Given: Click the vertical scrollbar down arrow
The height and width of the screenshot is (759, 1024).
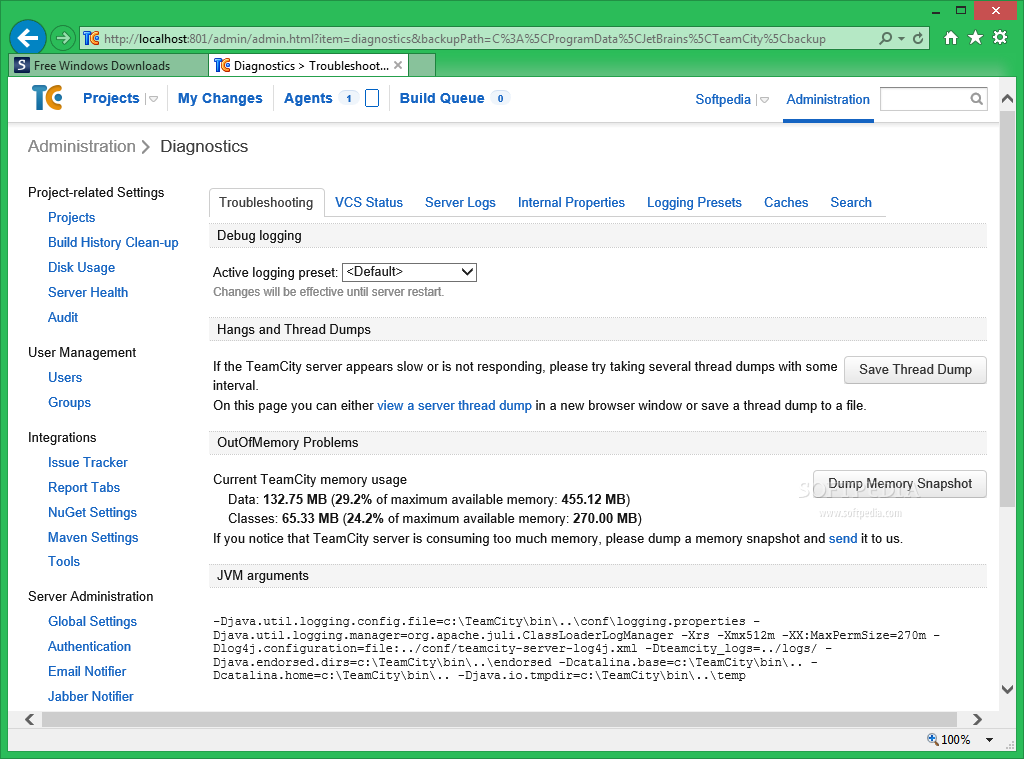Looking at the screenshot, I should (x=1008, y=689).
